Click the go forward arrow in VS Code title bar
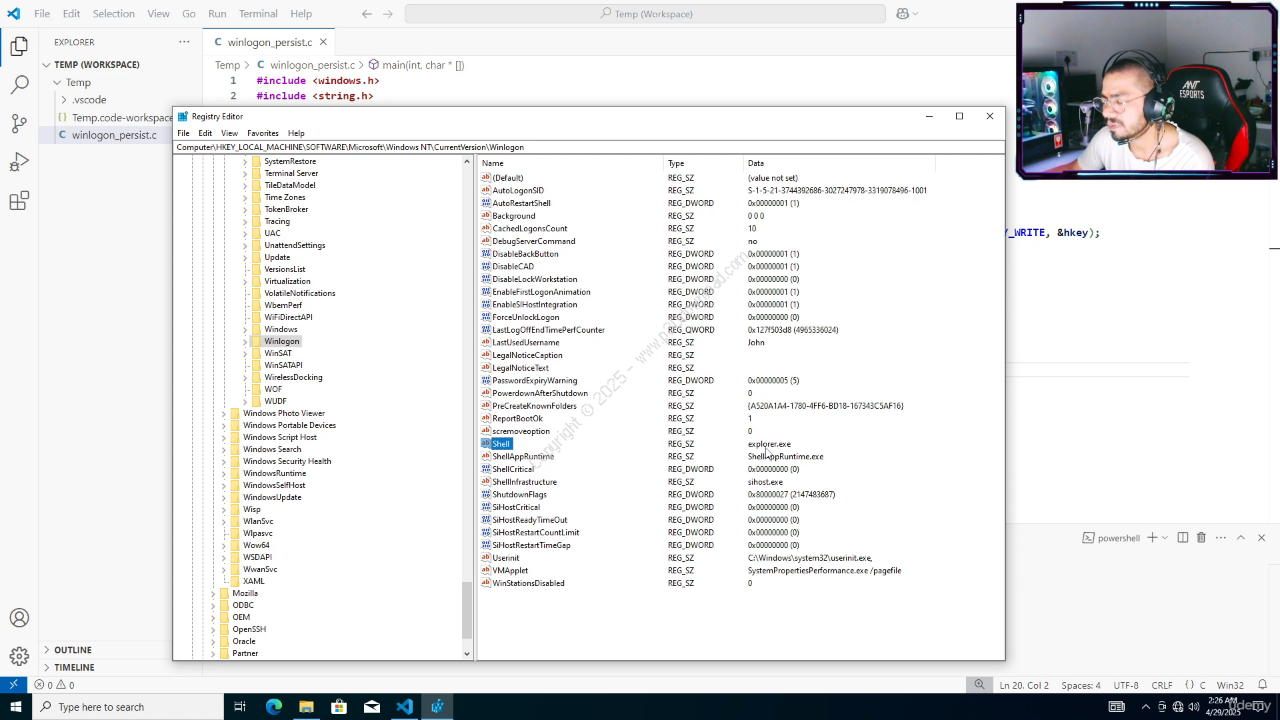 [x=388, y=14]
